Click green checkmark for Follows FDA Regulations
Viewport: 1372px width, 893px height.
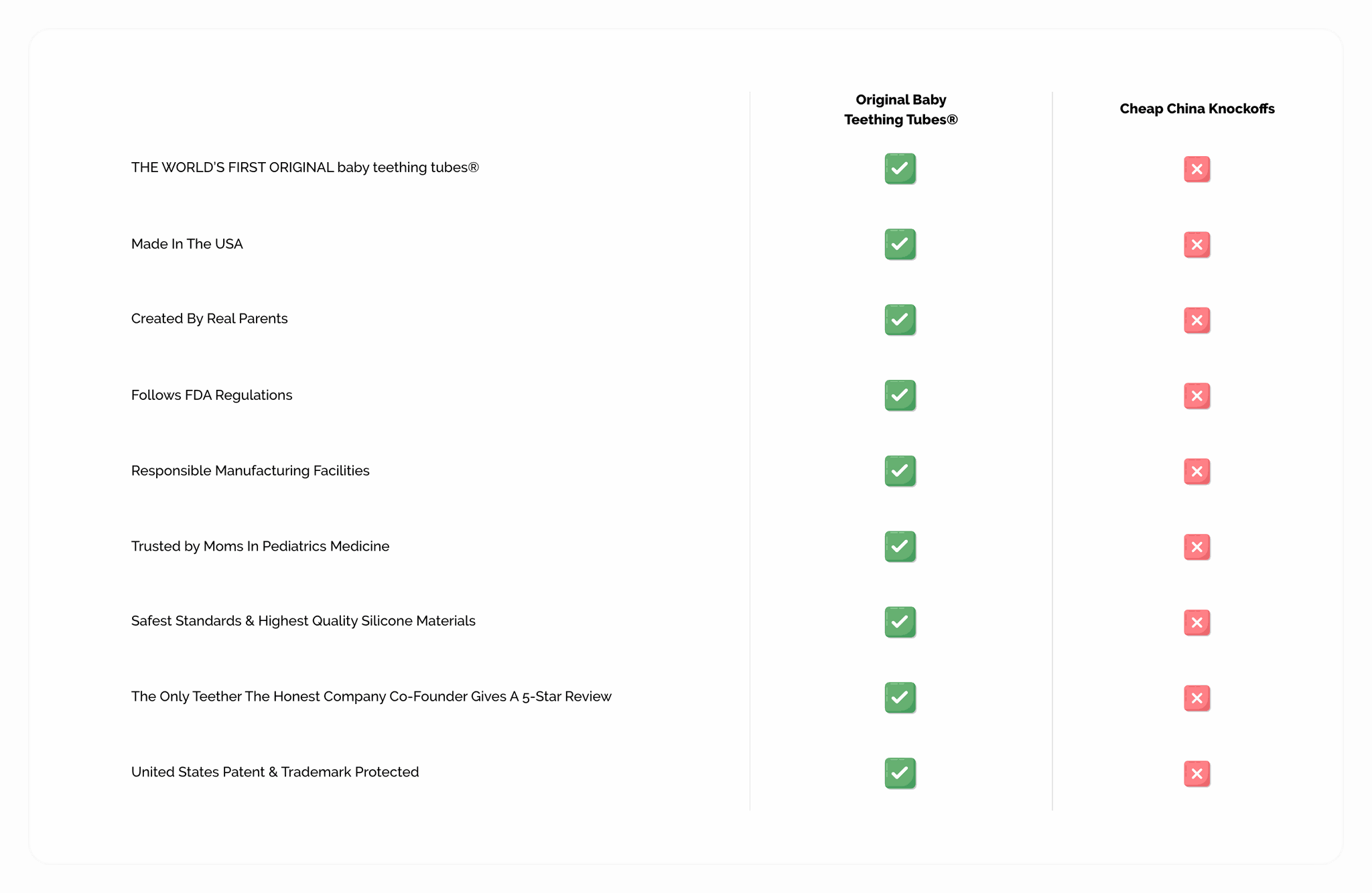[900, 396]
